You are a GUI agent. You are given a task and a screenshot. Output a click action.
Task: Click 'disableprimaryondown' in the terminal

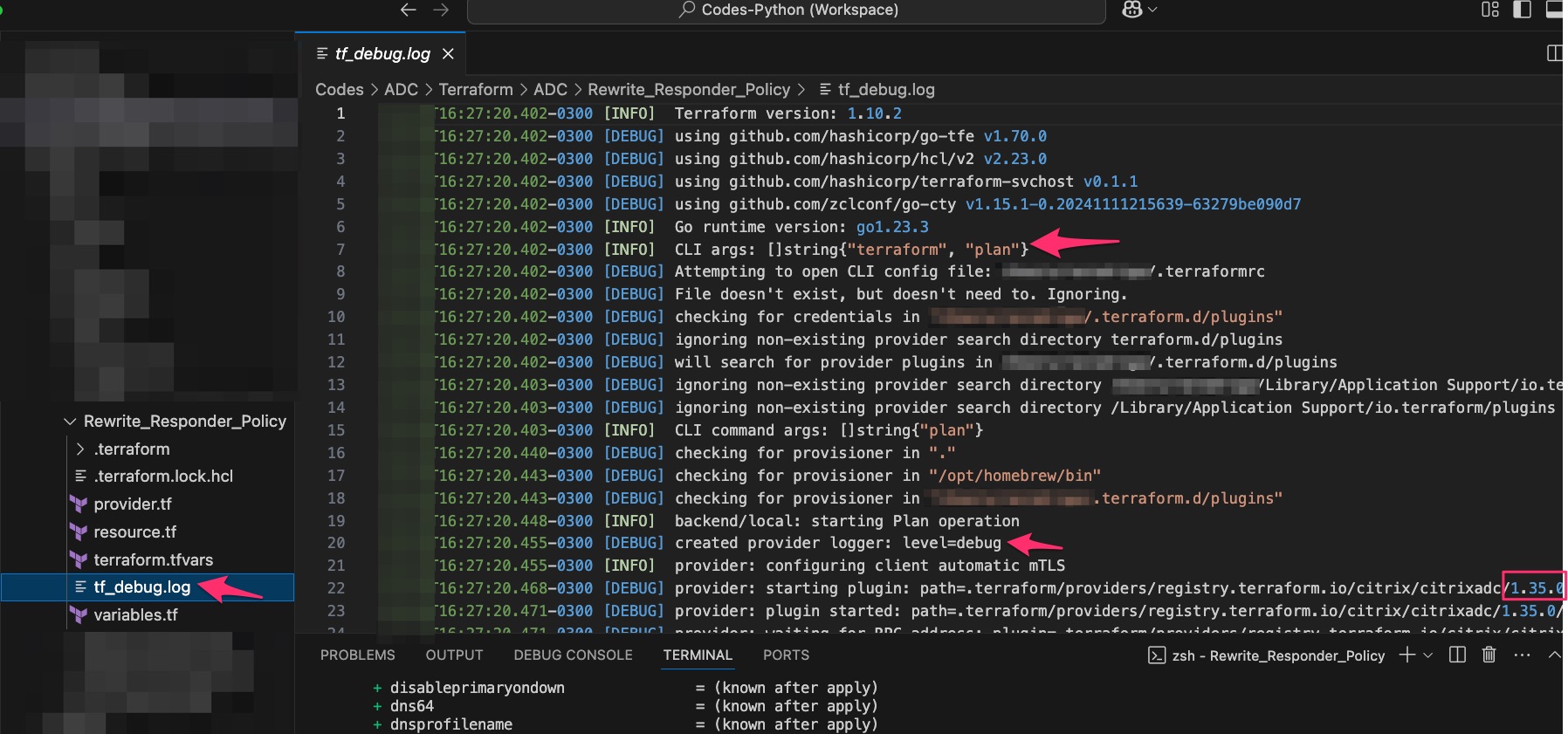[478, 688]
